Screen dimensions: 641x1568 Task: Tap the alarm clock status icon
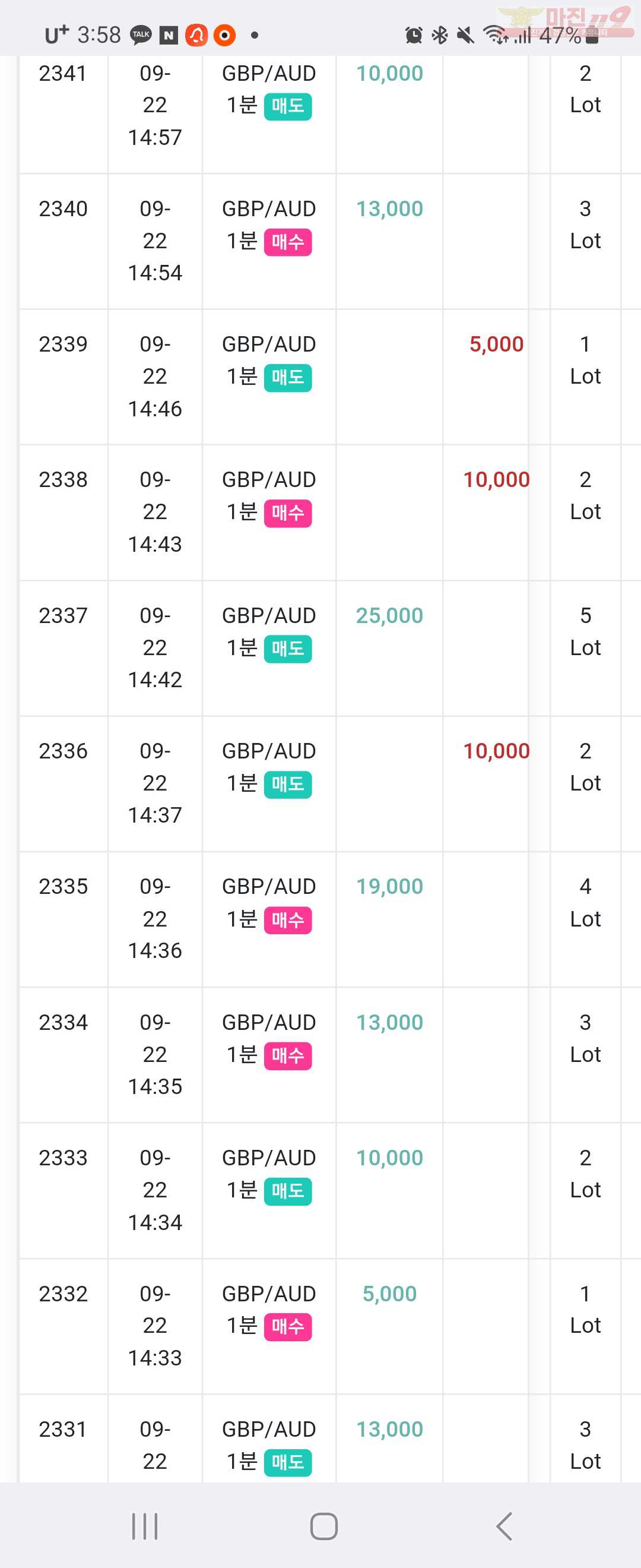coord(414,35)
